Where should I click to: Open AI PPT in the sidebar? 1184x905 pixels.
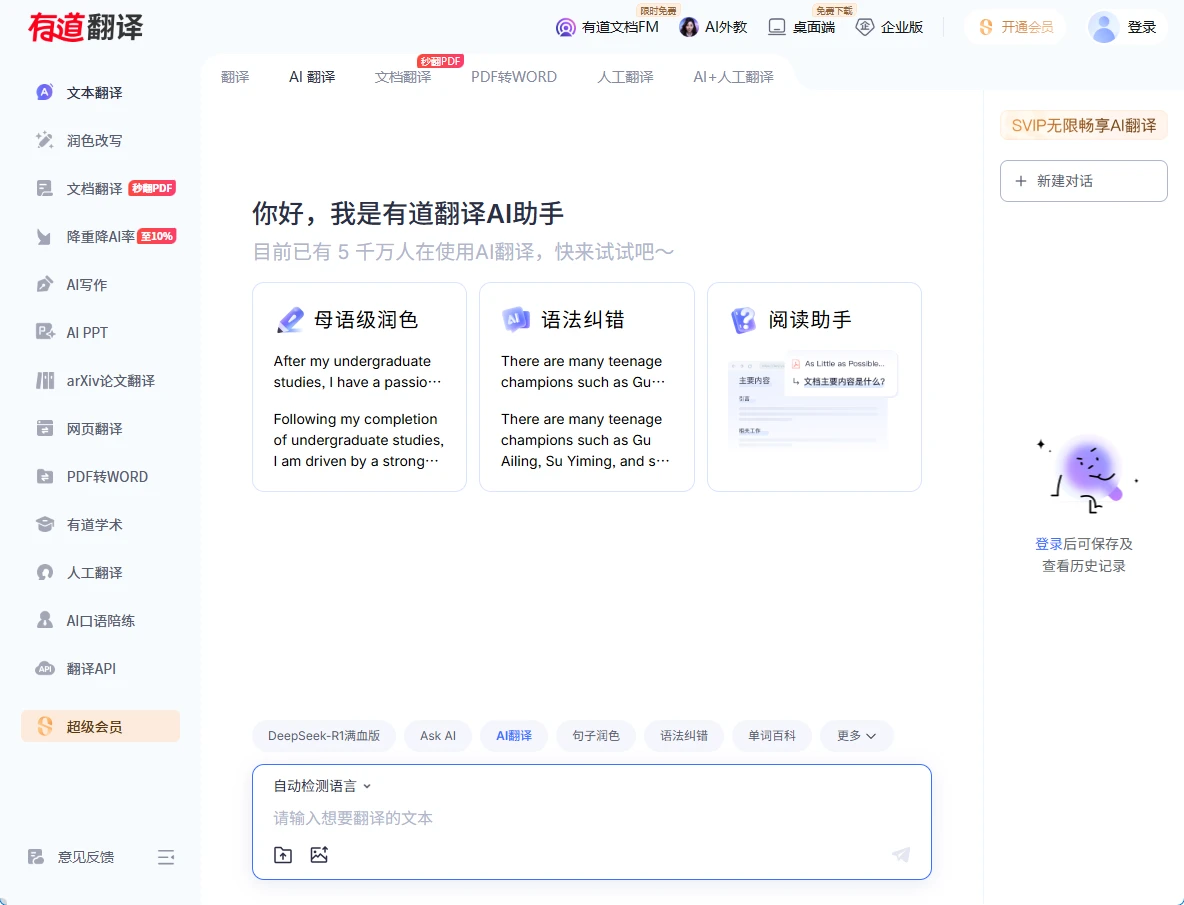(87, 333)
